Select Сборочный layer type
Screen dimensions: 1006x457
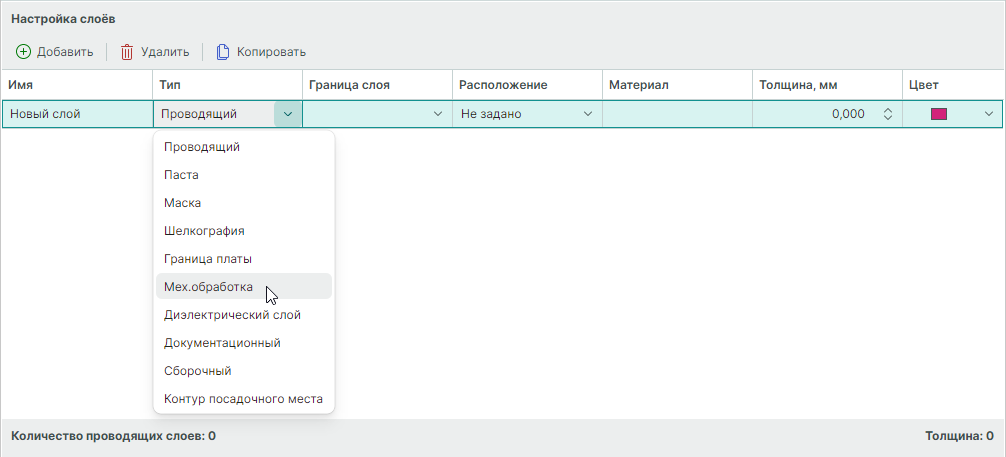point(198,371)
